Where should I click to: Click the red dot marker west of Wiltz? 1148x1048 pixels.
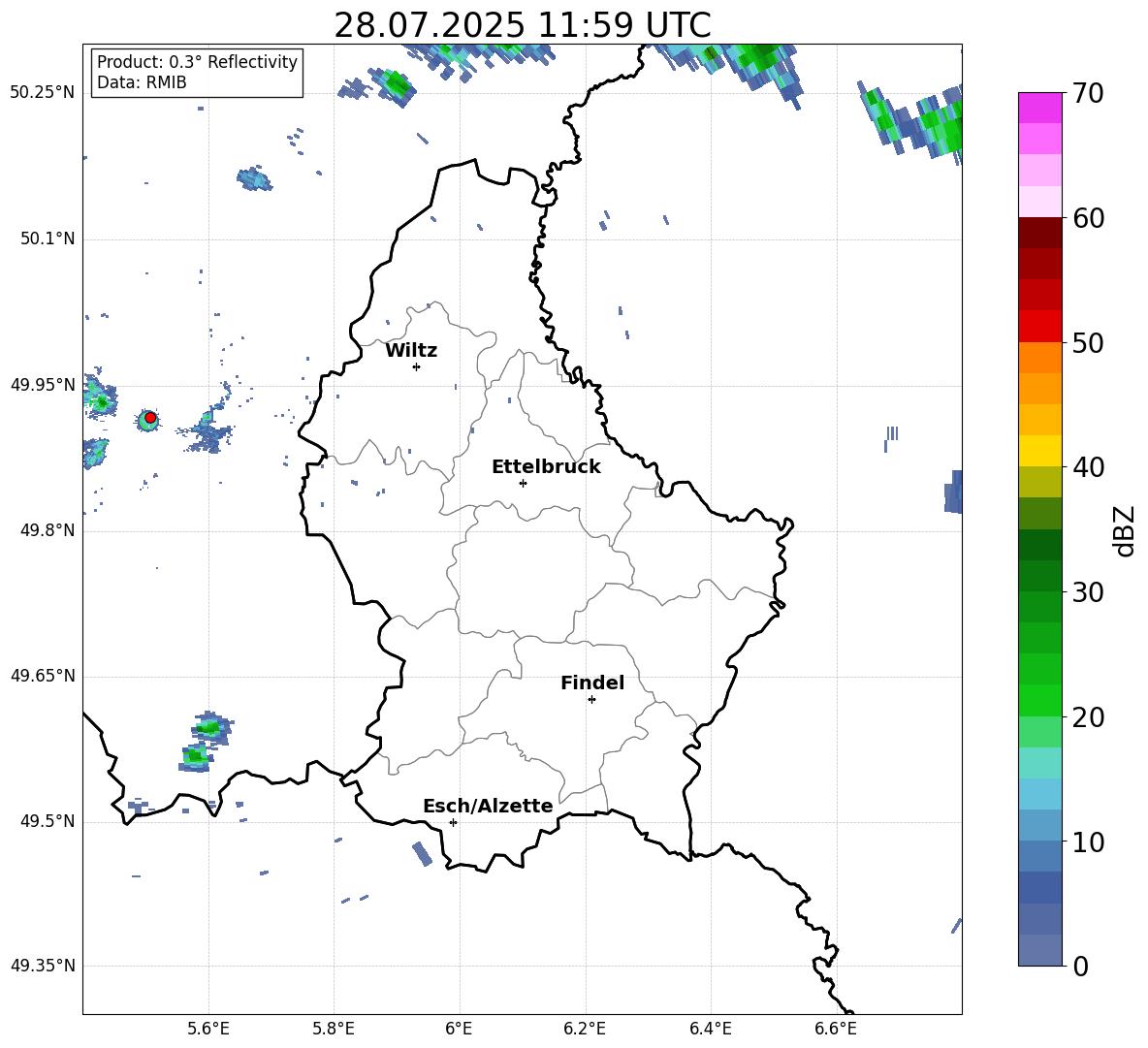click(150, 418)
